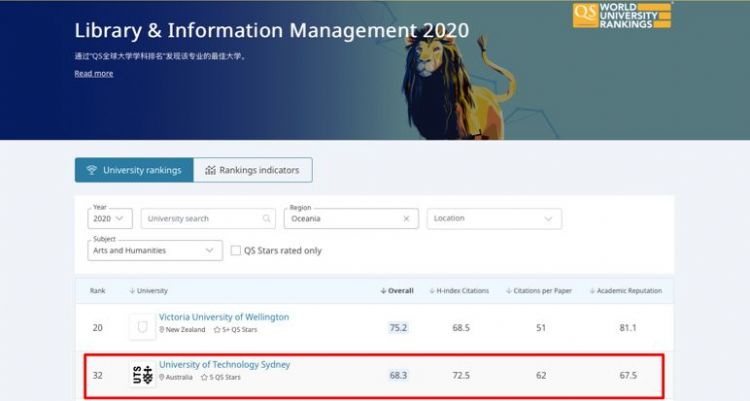Focus the University search field
Screen dimensions: 750x401
coord(208,218)
